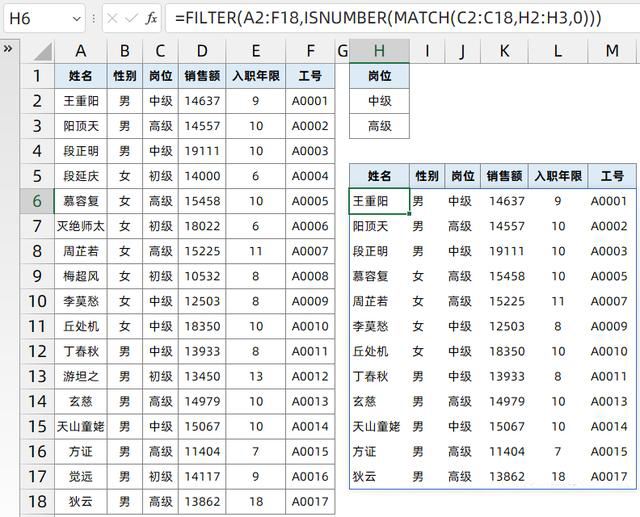Click source header cell 销售额 in column D
Screen dimensions: 640x517
point(203,76)
